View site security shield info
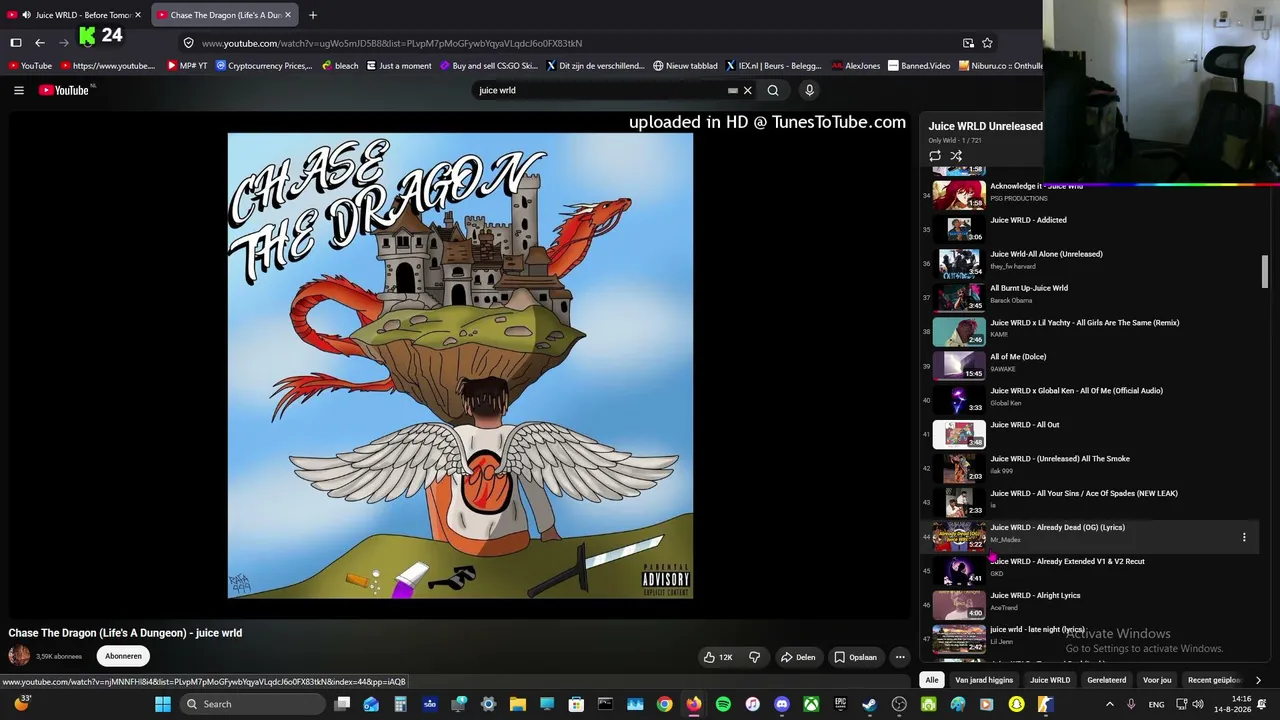 coord(188,43)
